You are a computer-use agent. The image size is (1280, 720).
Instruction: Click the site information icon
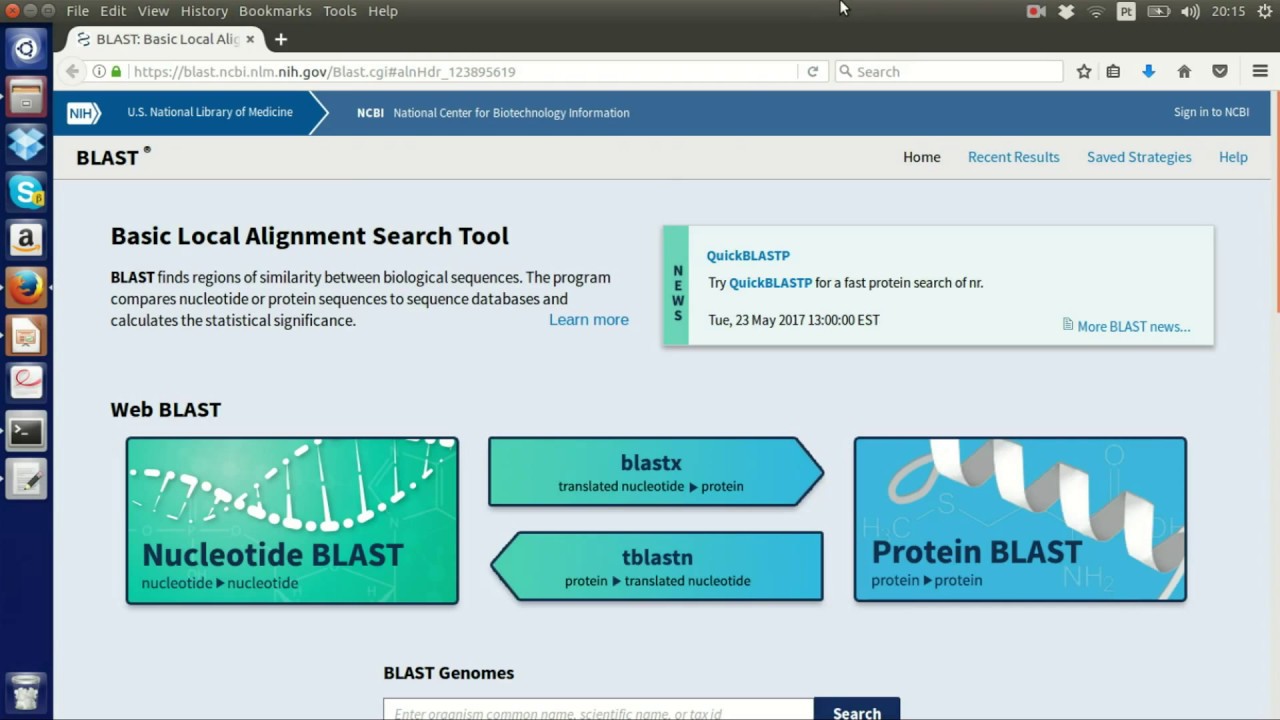click(99, 72)
